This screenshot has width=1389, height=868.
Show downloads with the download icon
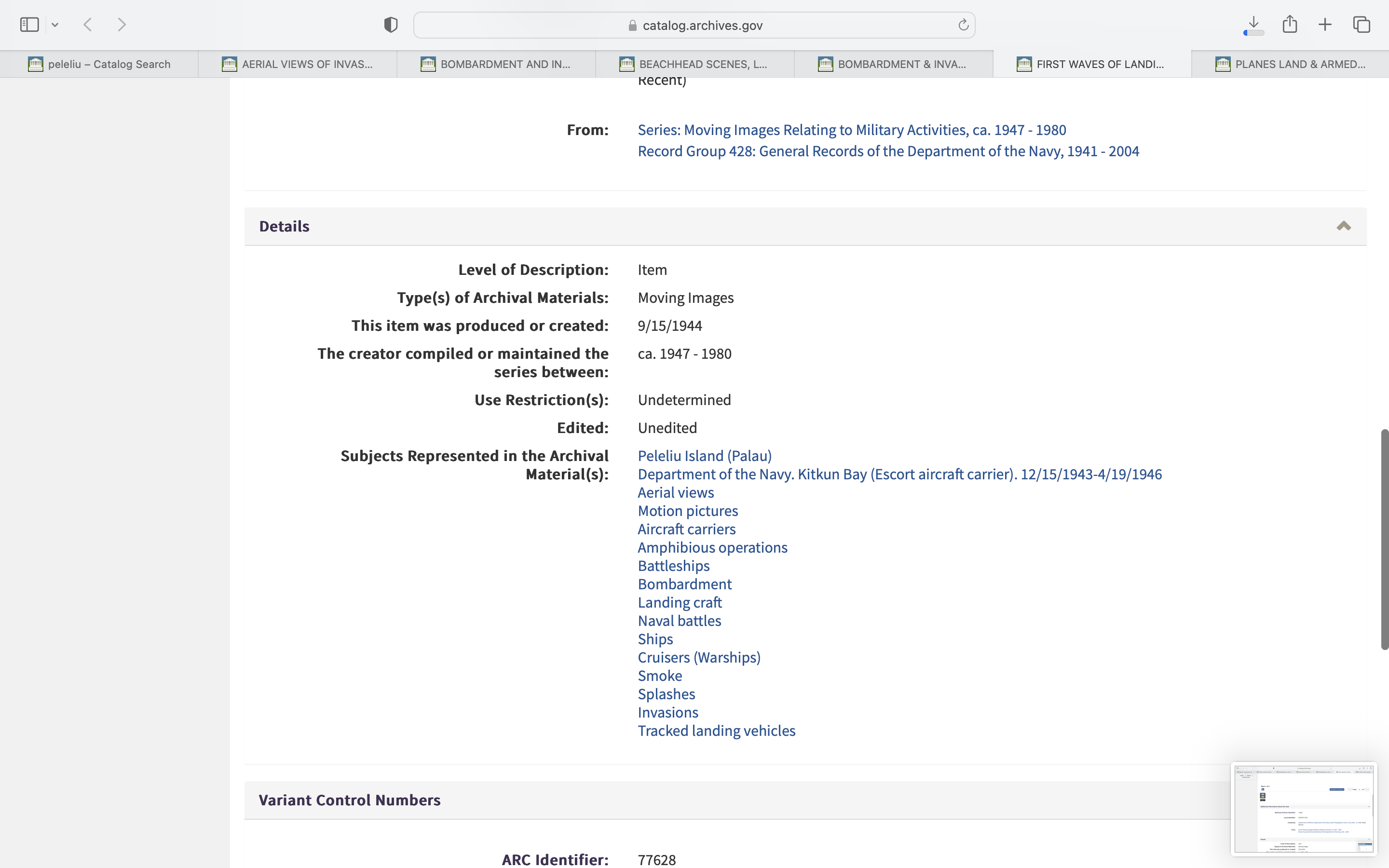1253,24
